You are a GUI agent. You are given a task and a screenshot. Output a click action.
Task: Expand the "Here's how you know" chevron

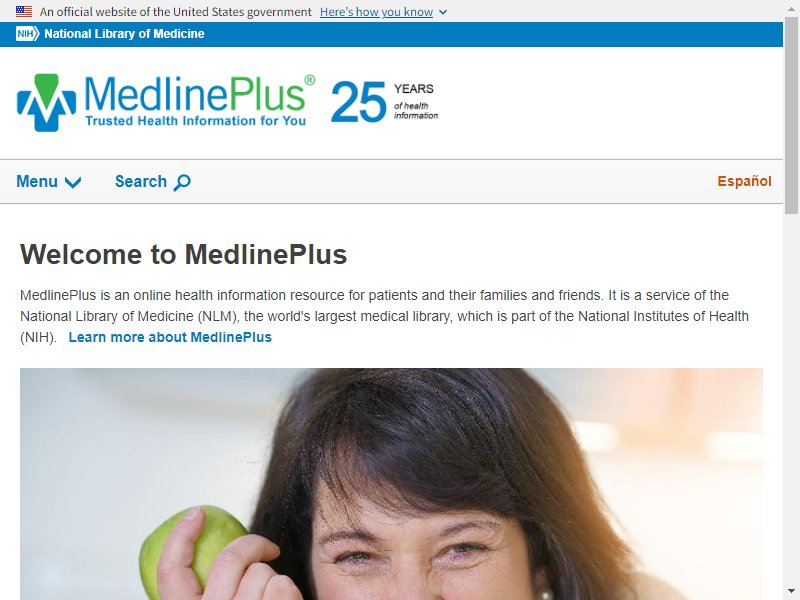[443, 12]
